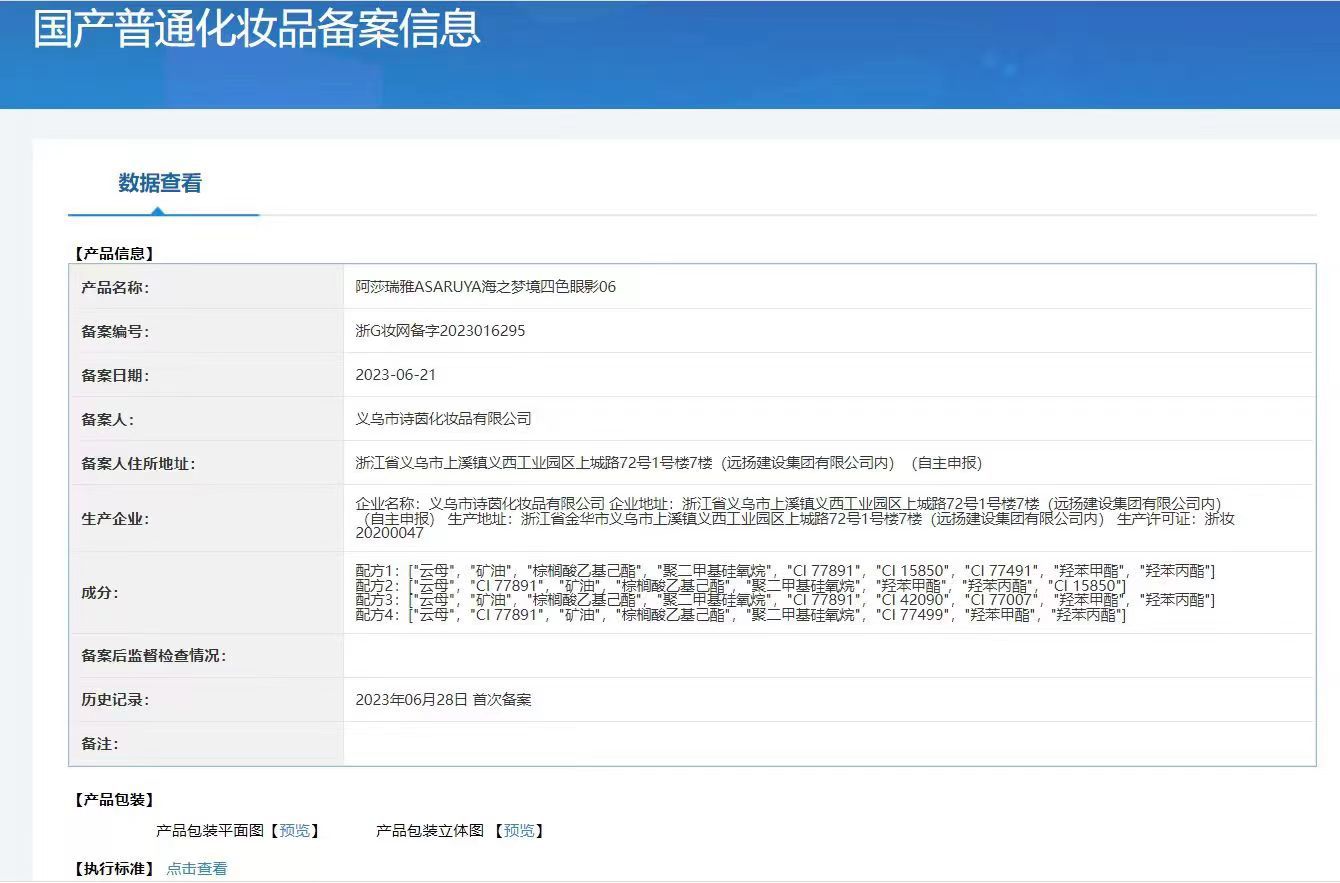
Task: Click the 生产企业 details text
Action: (796, 518)
